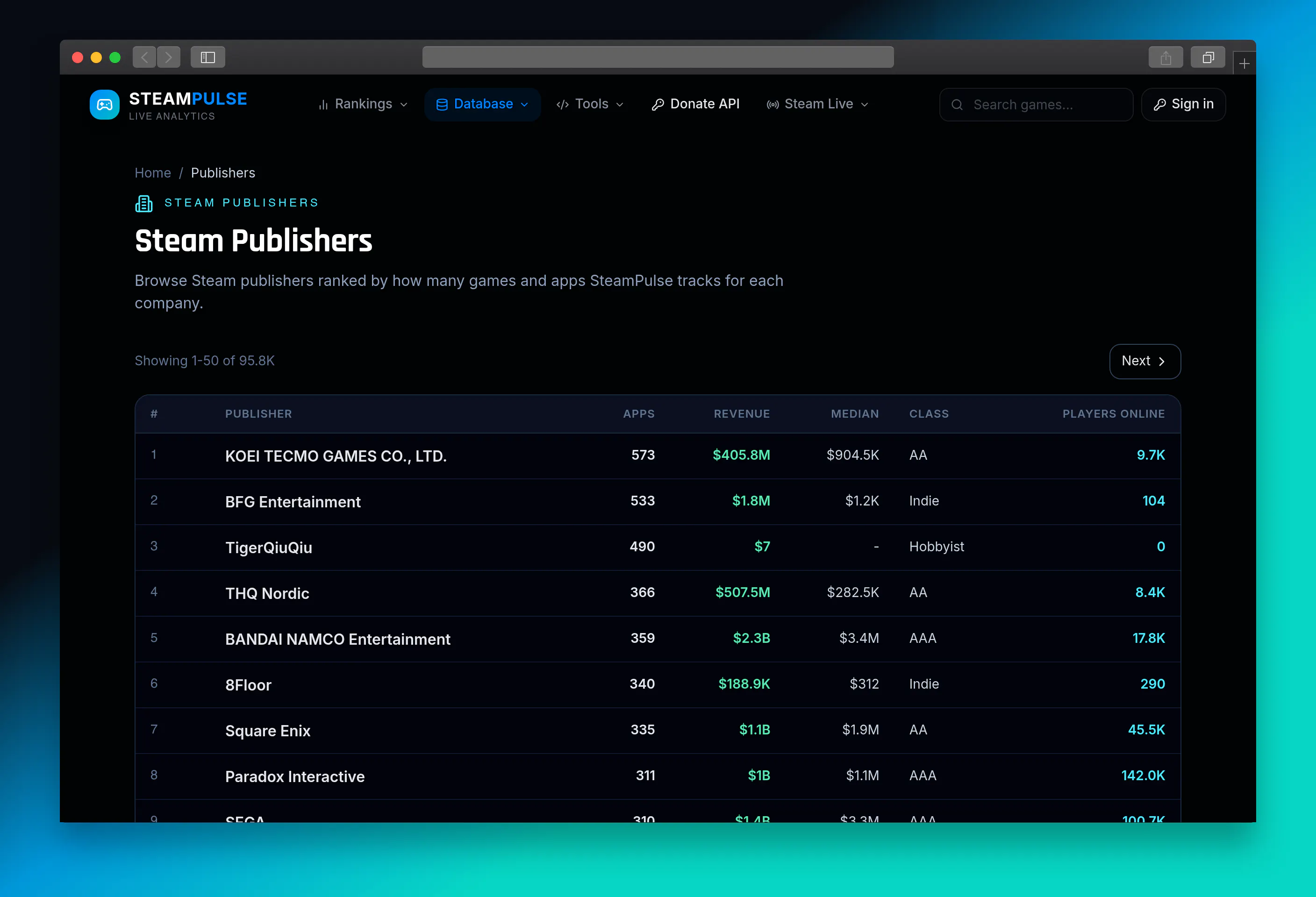
Task: Expand the Rankings dropdown chevron
Action: click(404, 105)
